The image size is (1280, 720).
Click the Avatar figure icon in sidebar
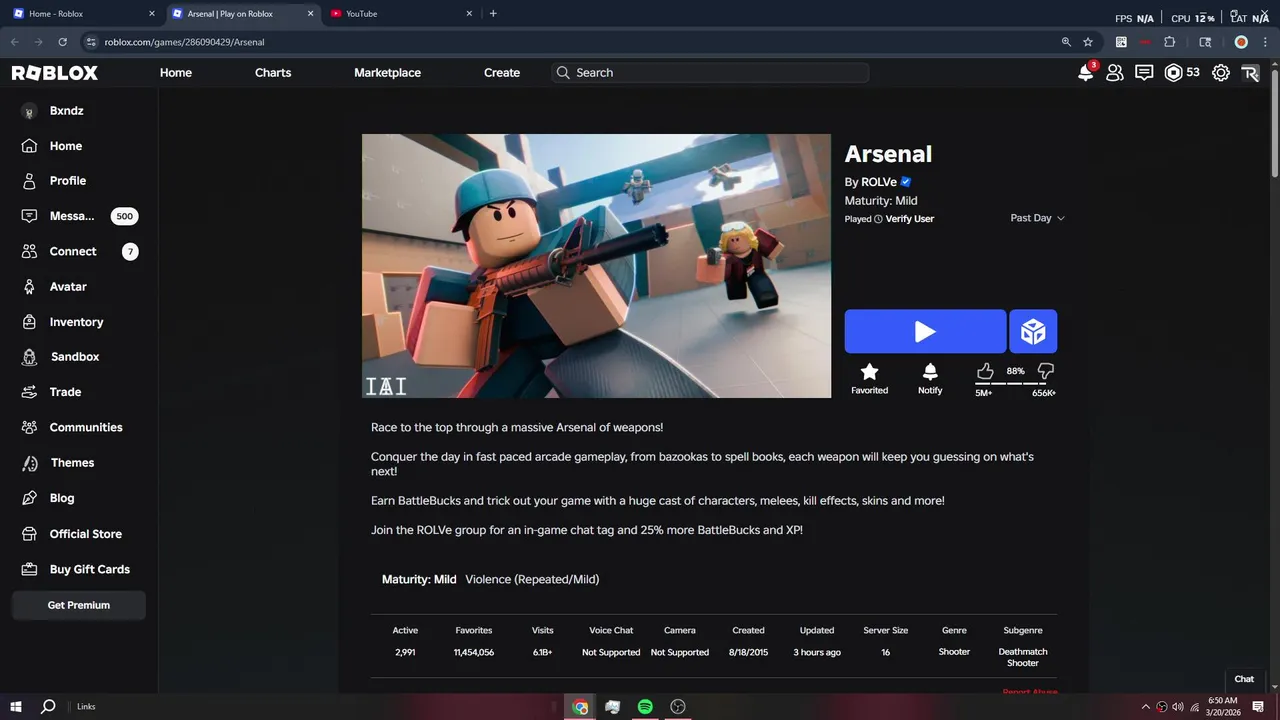click(30, 287)
